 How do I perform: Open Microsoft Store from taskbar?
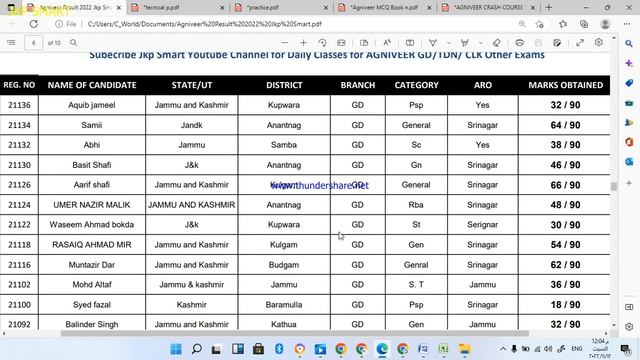point(258,349)
